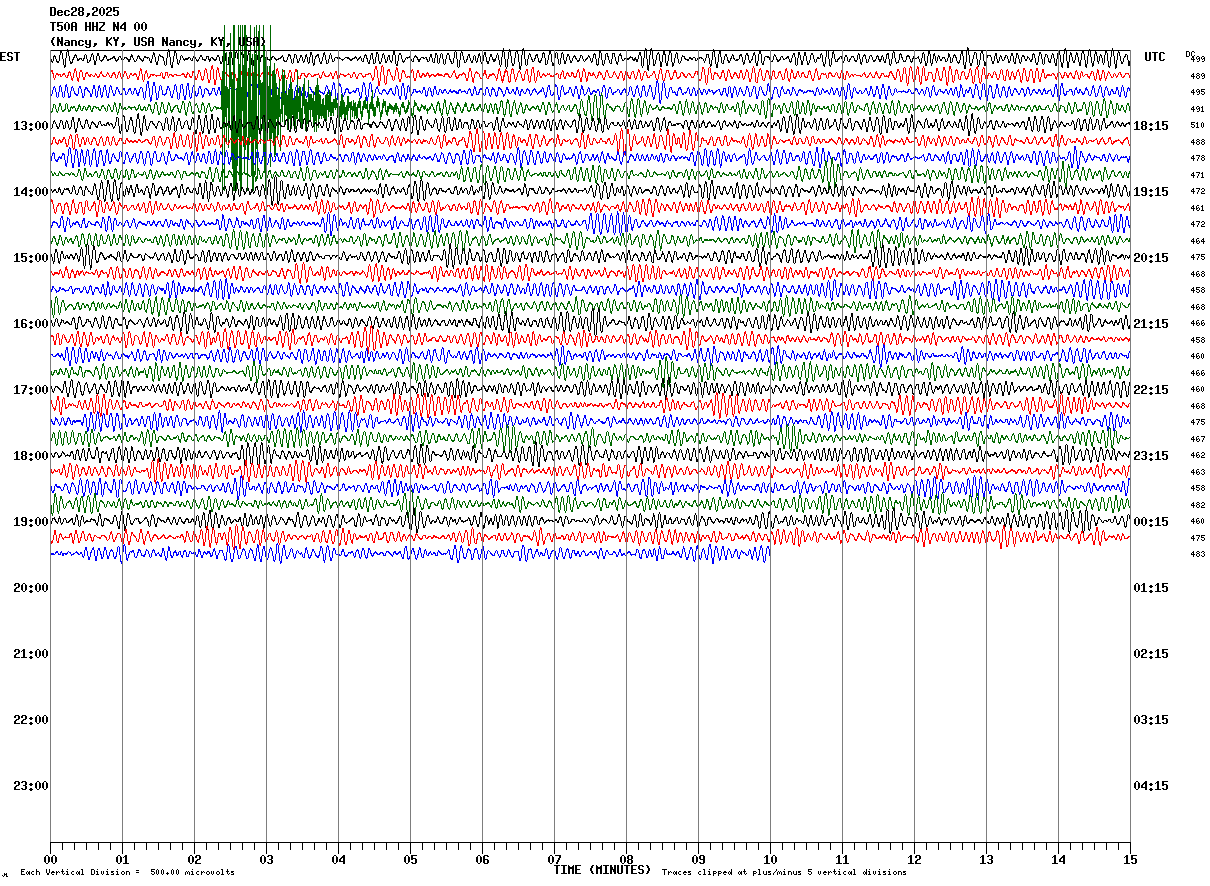Click the UTC timezone label
1210x886 pixels.
tap(1155, 57)
